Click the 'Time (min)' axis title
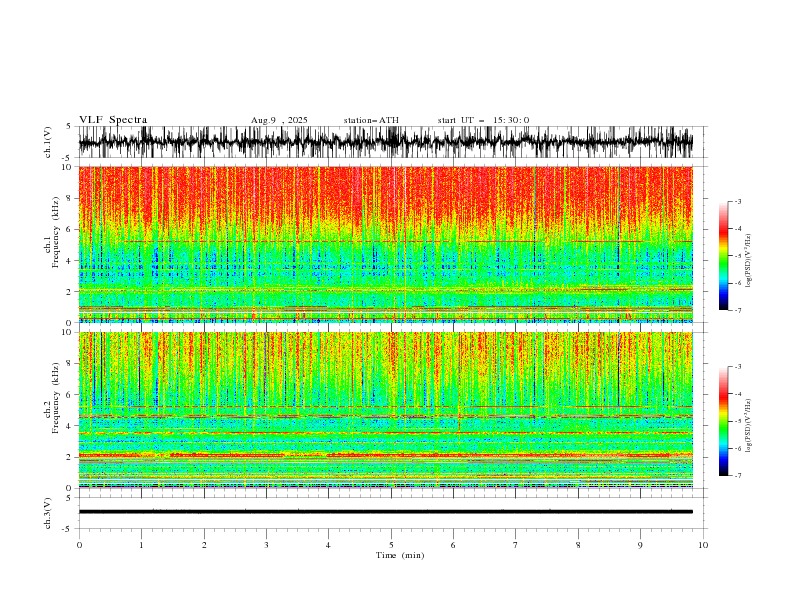This screenshot has width=792, height=612. [400, 555]
